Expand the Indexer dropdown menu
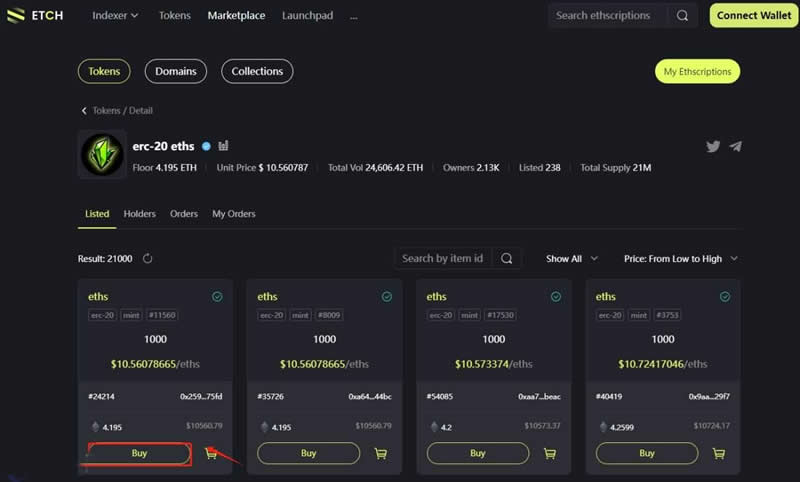The width and height of the screenshot is (800, 482). coord(115,16)
